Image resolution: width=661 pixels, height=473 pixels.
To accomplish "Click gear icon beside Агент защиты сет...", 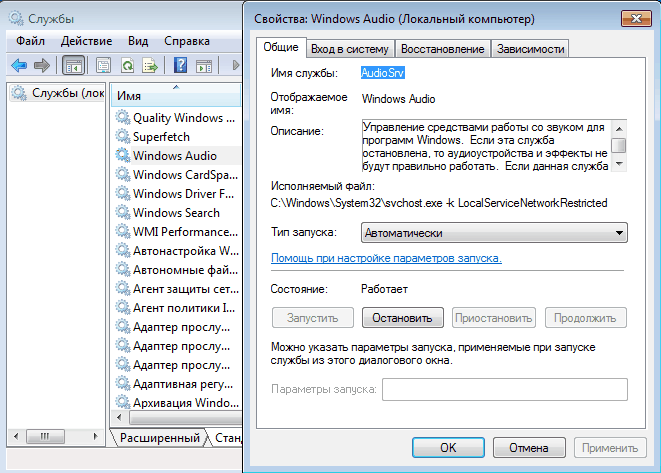I will (x=123, y=288).
